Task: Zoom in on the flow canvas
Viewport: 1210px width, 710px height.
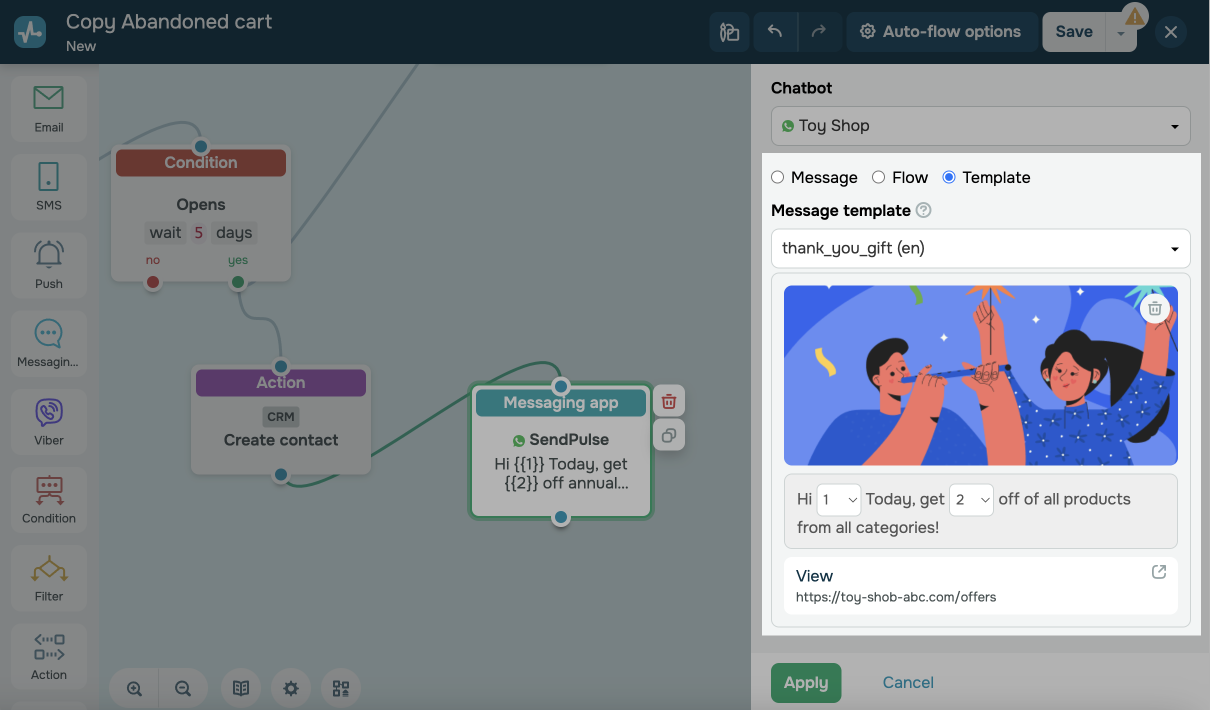Action: (x=134, y=688)
